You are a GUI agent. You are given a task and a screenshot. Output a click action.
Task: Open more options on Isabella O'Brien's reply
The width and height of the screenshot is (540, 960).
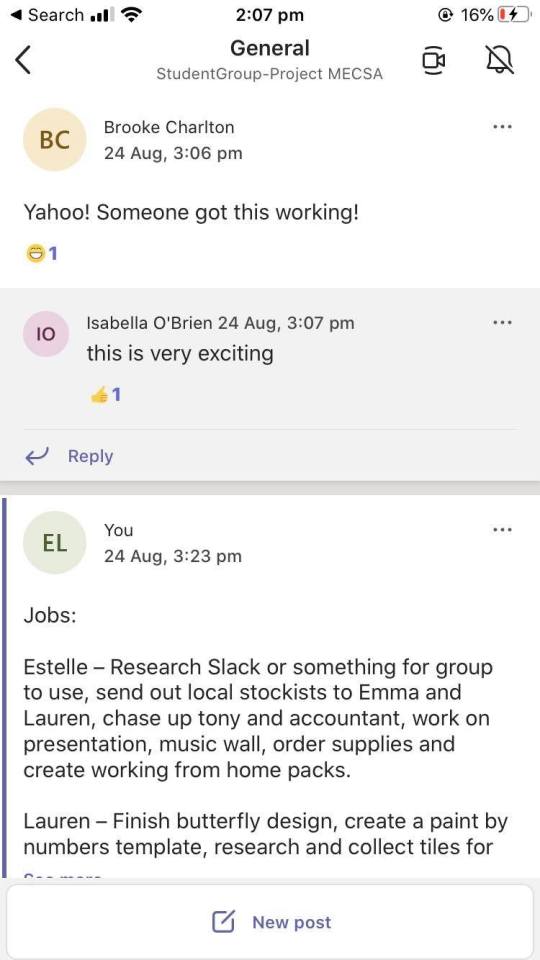[502, 322]
